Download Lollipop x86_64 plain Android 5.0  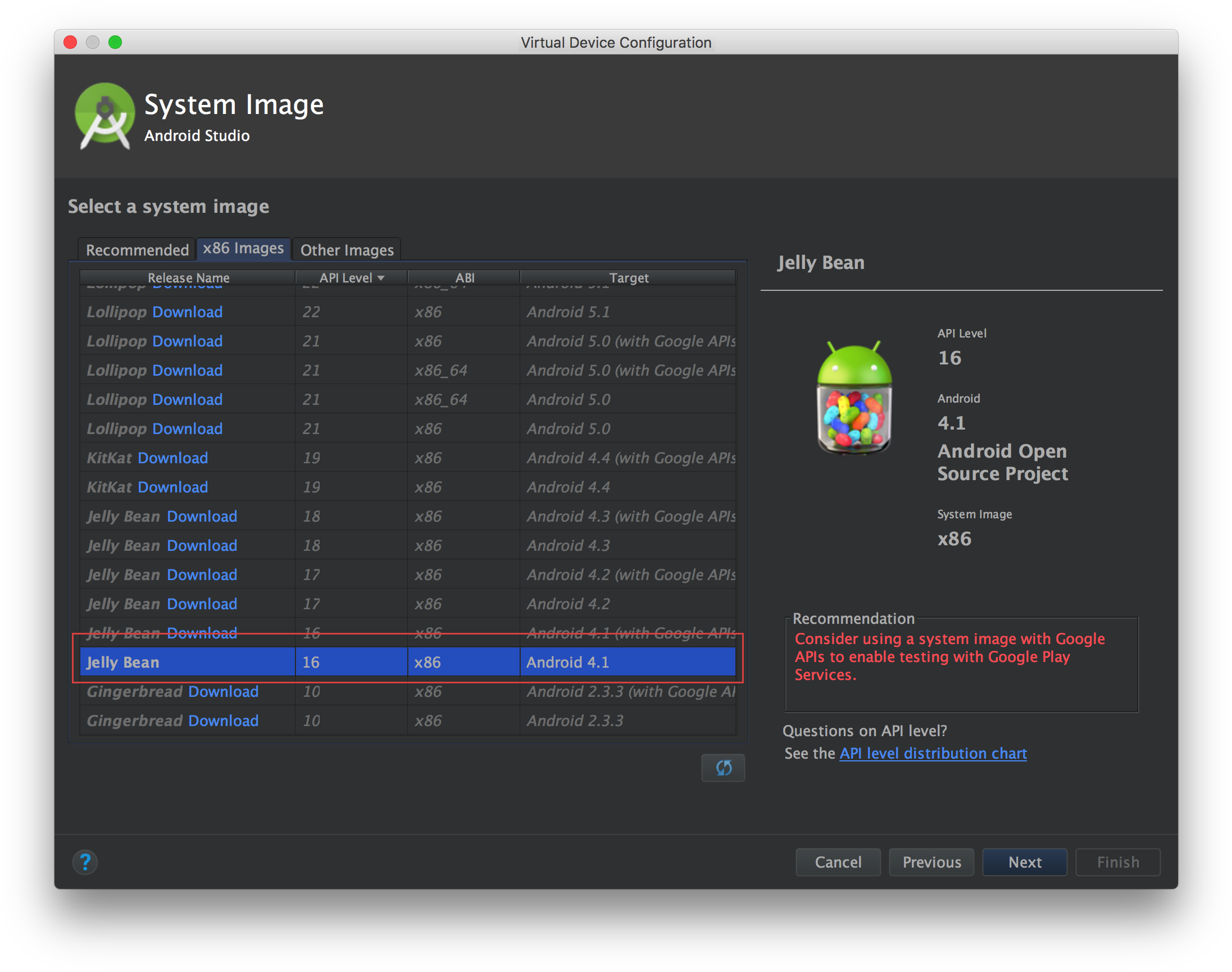click(187, 399)
